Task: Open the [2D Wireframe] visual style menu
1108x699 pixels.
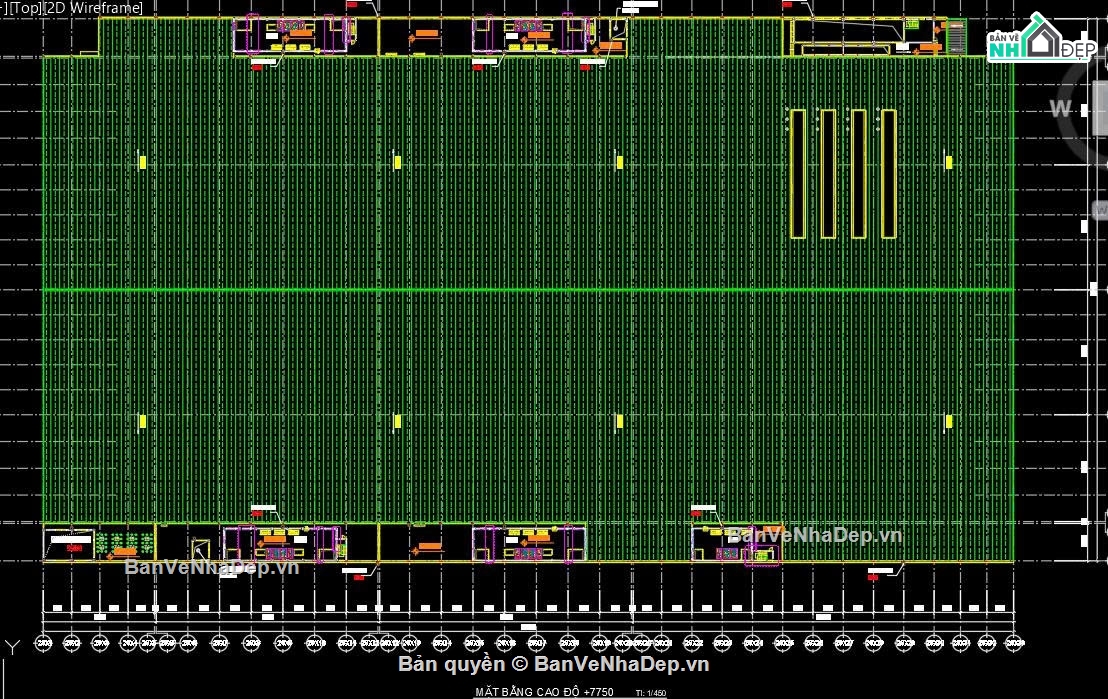Action: [x=92, y=8]
